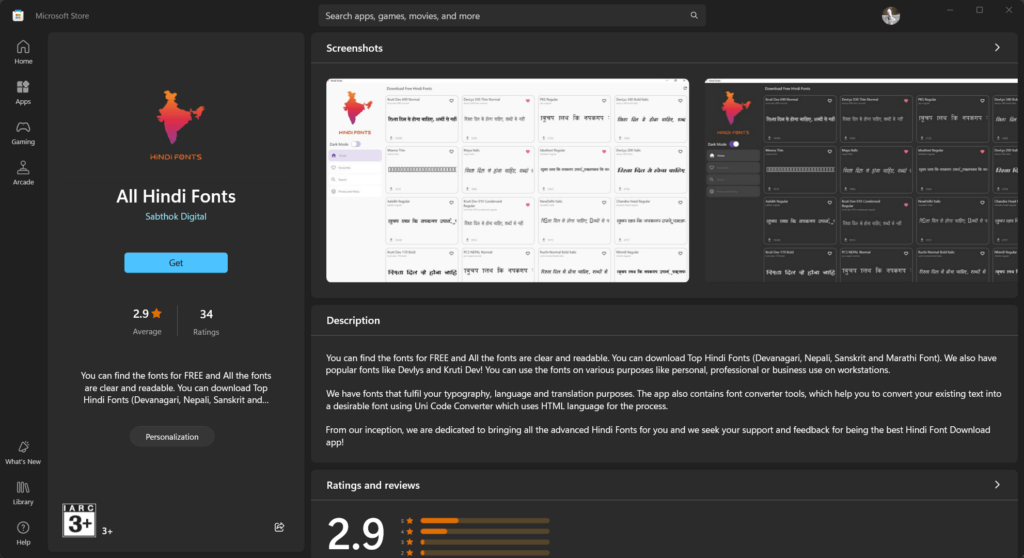Click the share icon
This screenshot has width=1024, height=558.
click(x=280, y=527)
